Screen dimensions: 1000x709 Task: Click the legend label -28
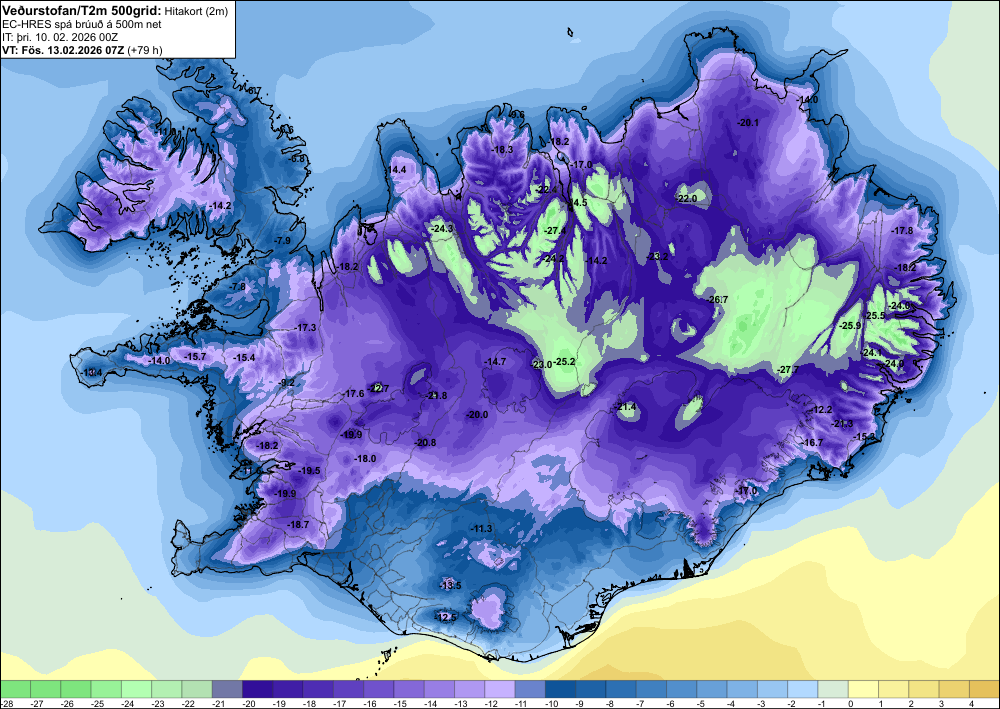pyautogui.click(x=7, y=703)
